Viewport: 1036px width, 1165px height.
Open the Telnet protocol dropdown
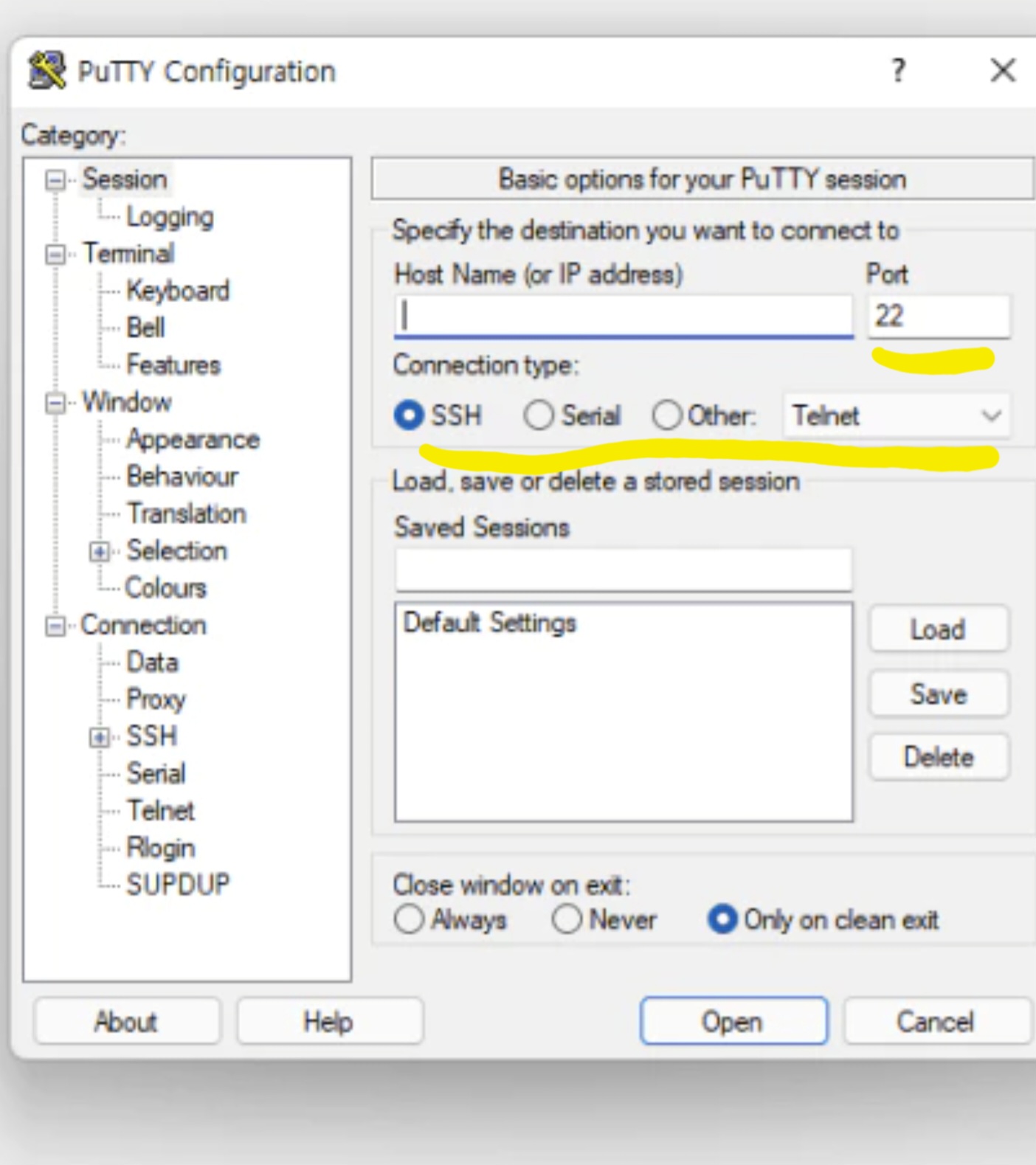click(x=897, y=416)
